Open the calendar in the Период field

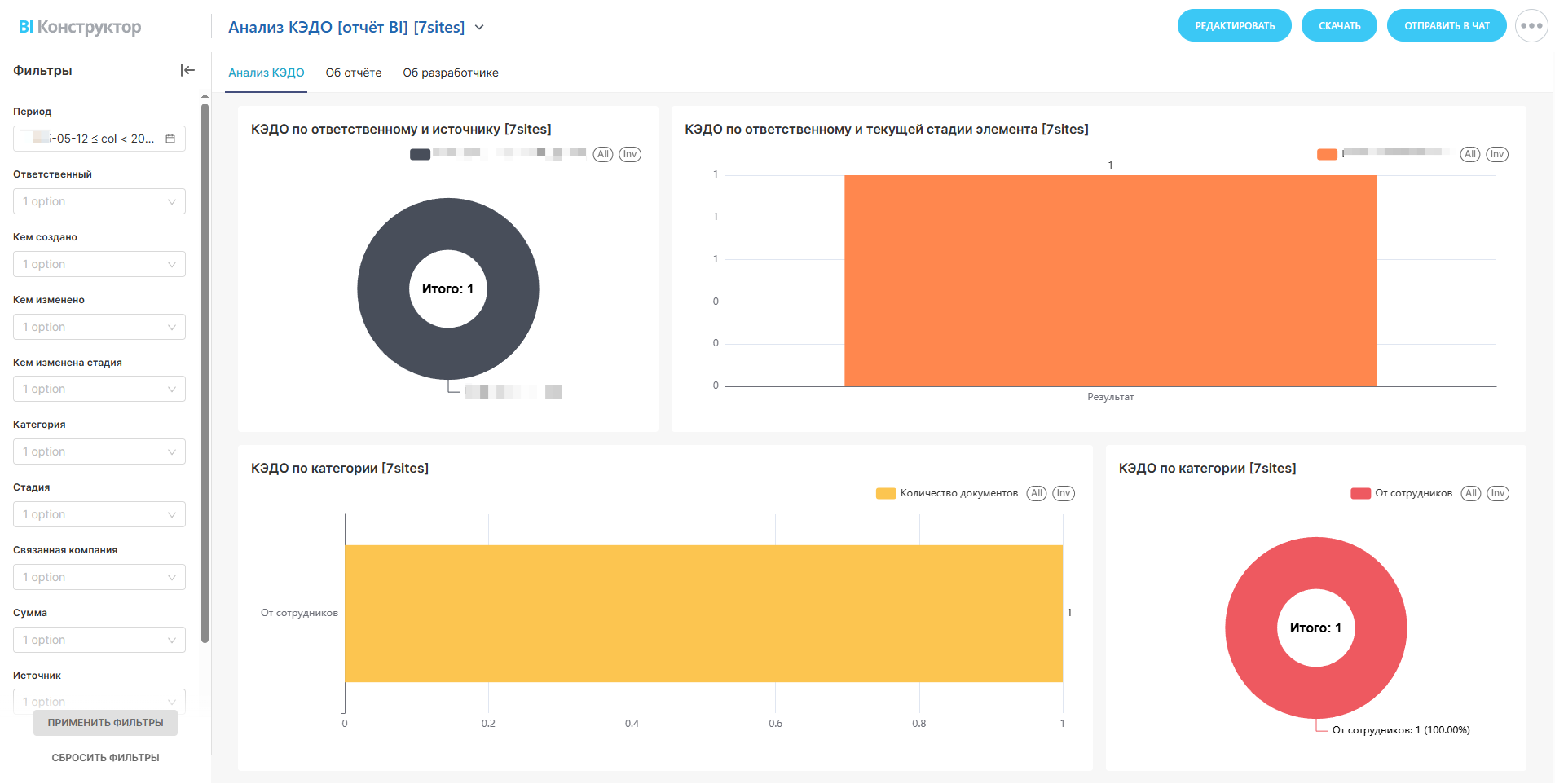pos(170,139)
